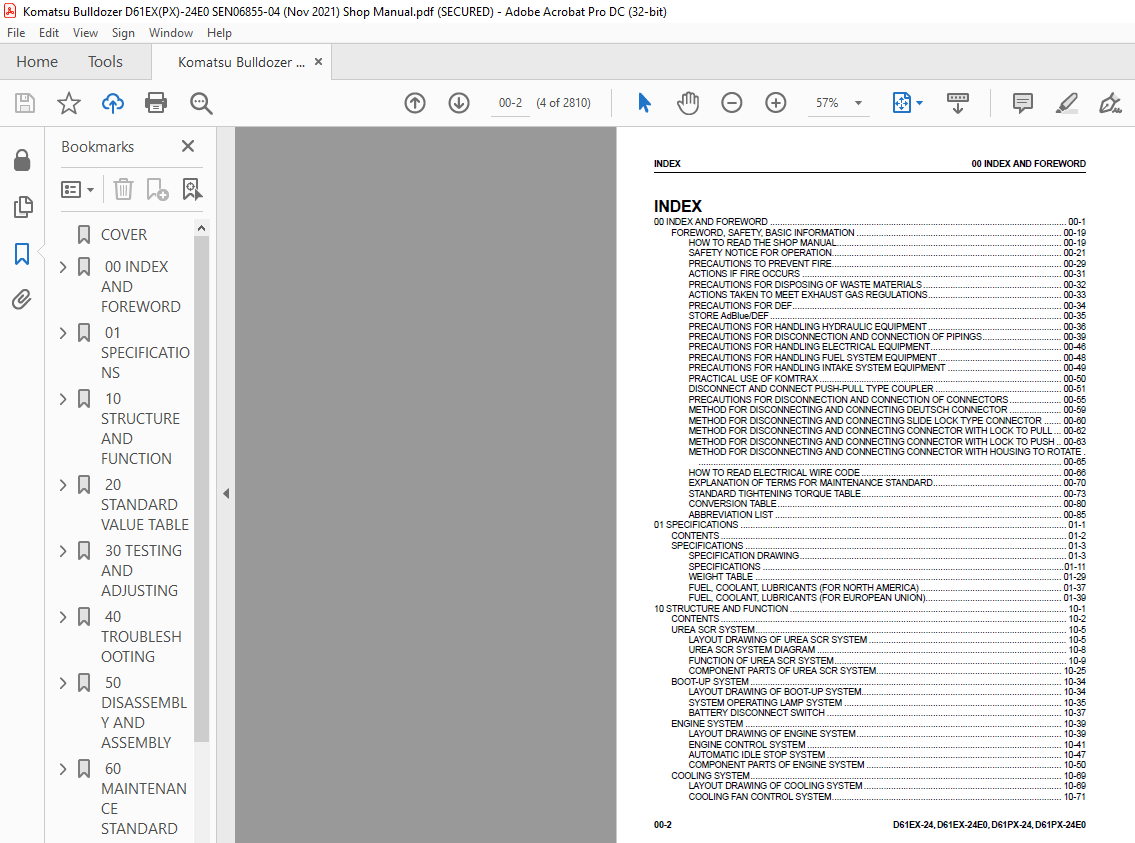View security lock panel
Viewport: 1135px width, 843px height.
tap(22, 160)
